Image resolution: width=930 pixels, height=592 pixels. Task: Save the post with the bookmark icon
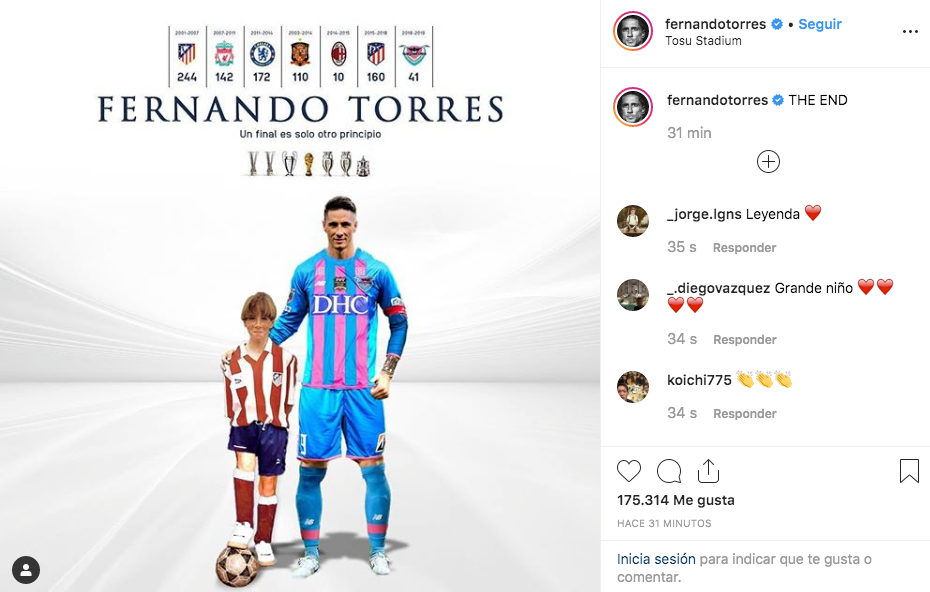coord(909,471)
